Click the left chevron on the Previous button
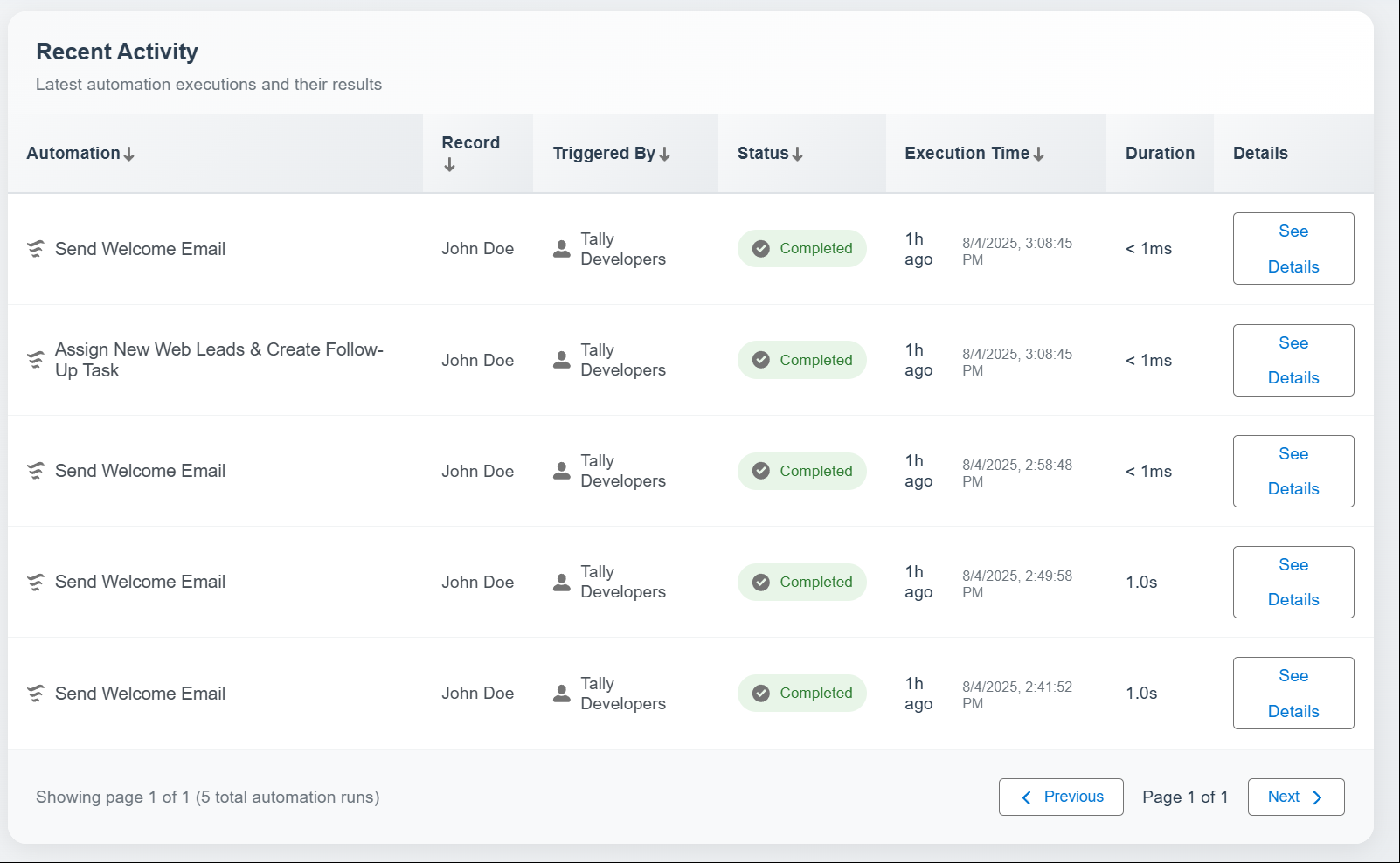 1028,797
